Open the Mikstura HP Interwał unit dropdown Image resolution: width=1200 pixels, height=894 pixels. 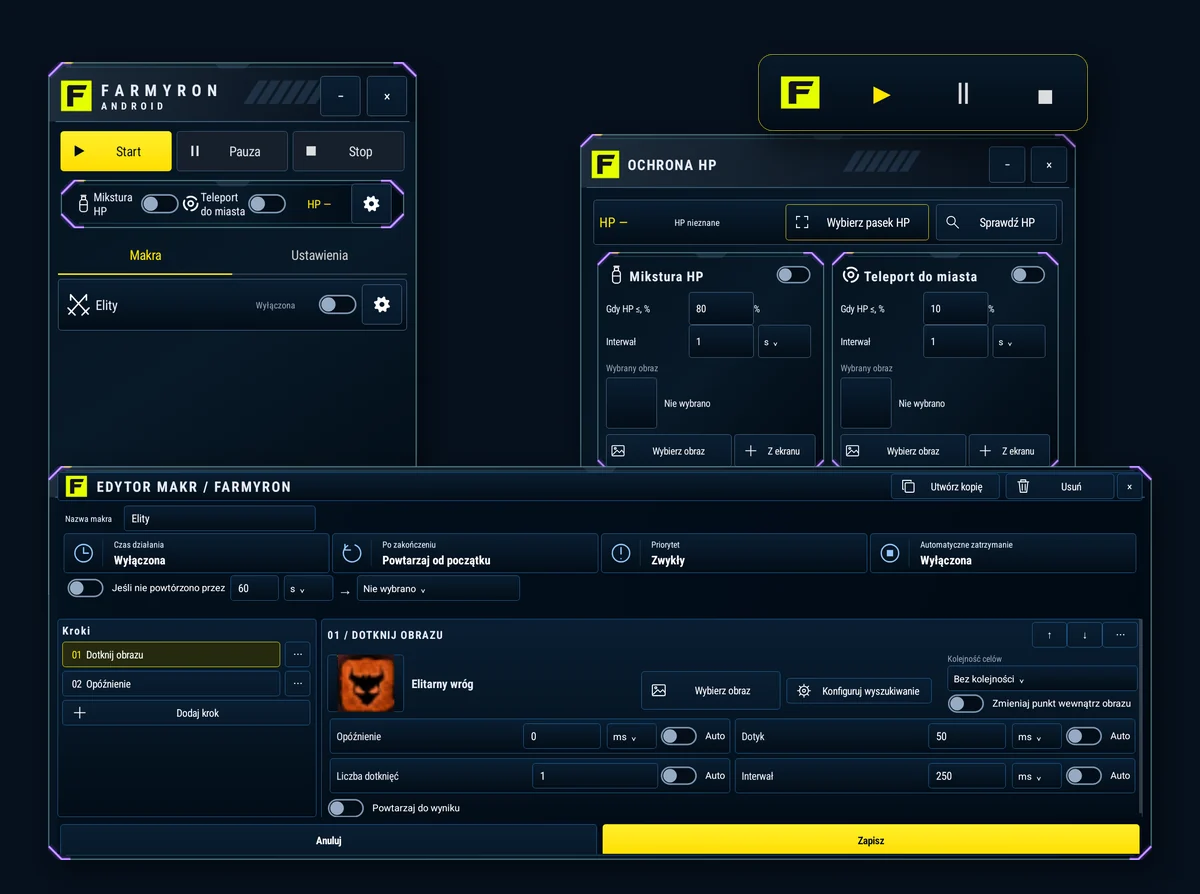[x=784, y=342]
